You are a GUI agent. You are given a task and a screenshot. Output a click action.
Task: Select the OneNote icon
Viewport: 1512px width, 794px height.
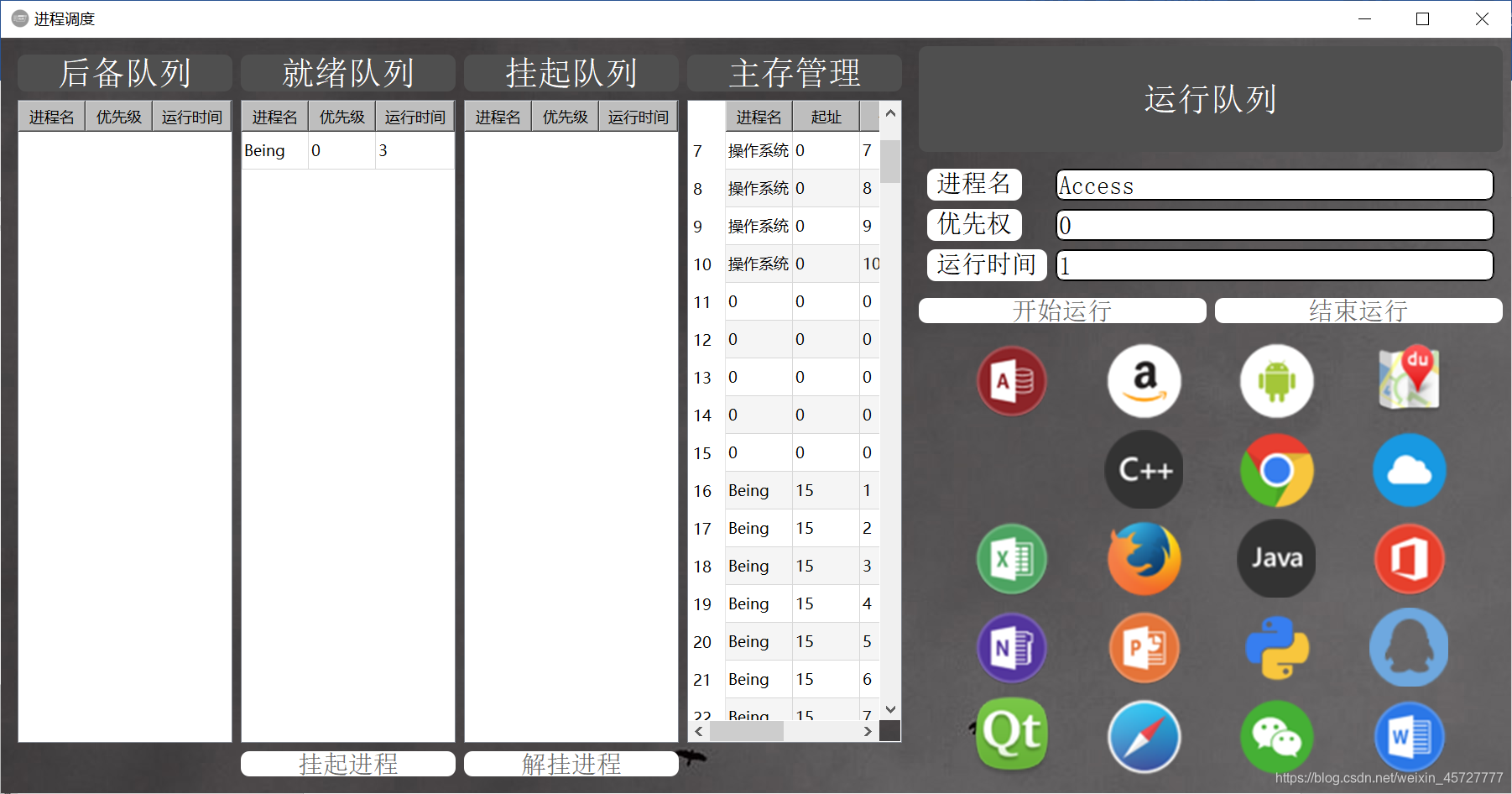tap(1012, 648)
